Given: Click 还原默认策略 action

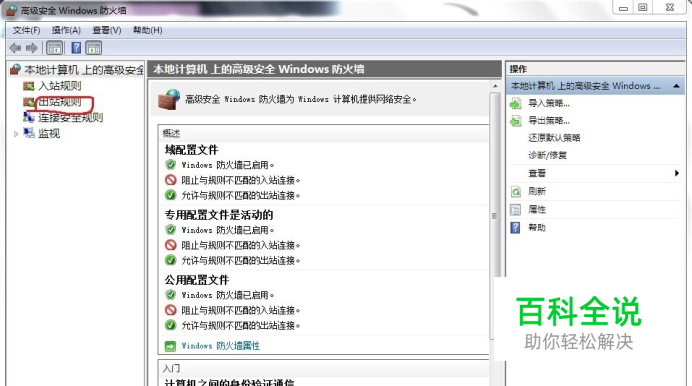Looking at the screenshot, I should pos(554,138).
